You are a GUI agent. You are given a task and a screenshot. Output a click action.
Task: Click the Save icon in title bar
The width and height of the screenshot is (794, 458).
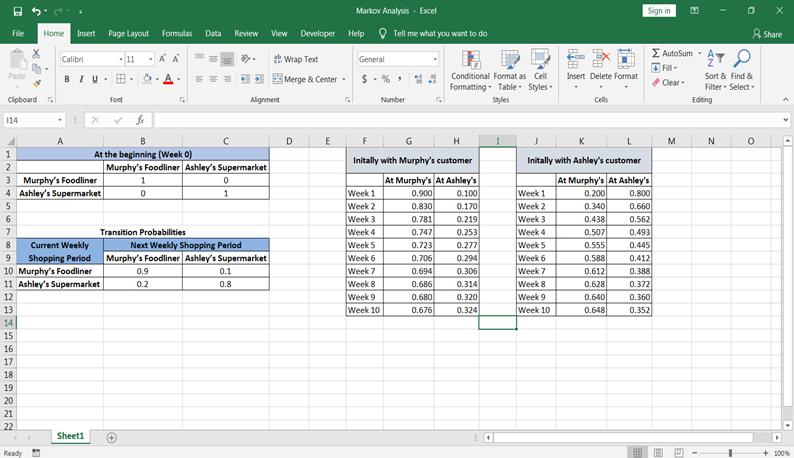point(18,11)
